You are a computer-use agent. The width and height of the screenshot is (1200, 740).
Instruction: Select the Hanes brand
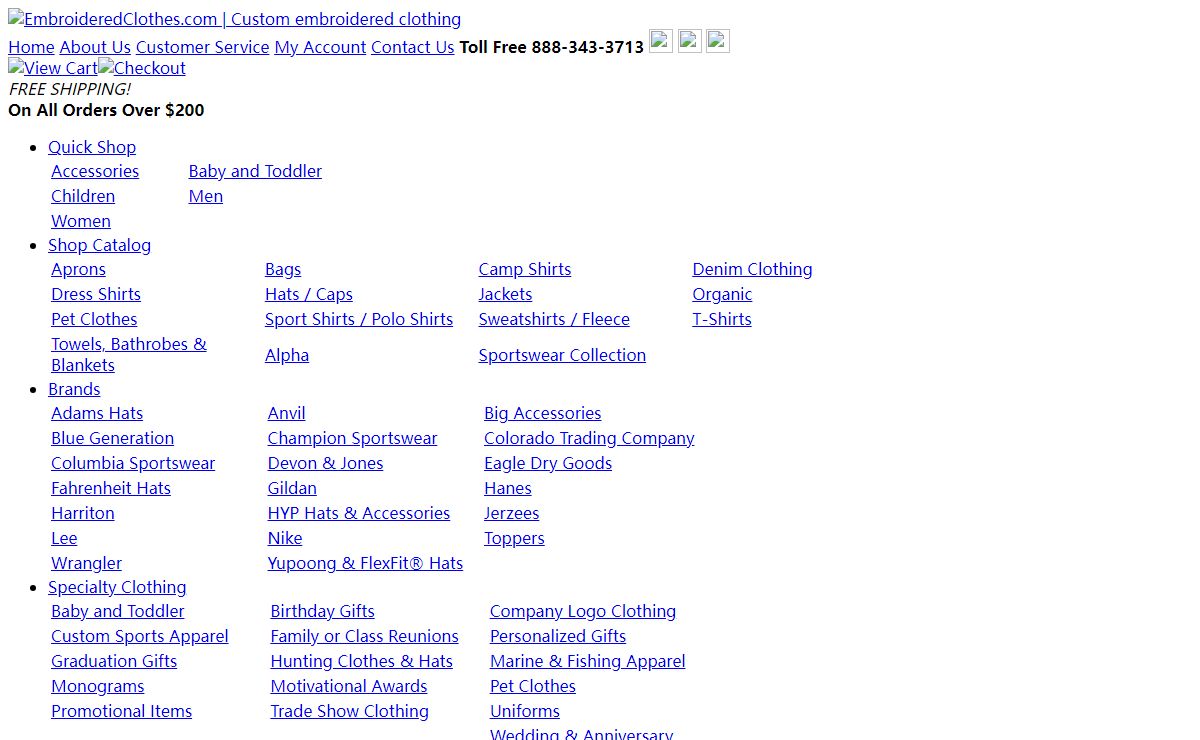click(508, 488)
